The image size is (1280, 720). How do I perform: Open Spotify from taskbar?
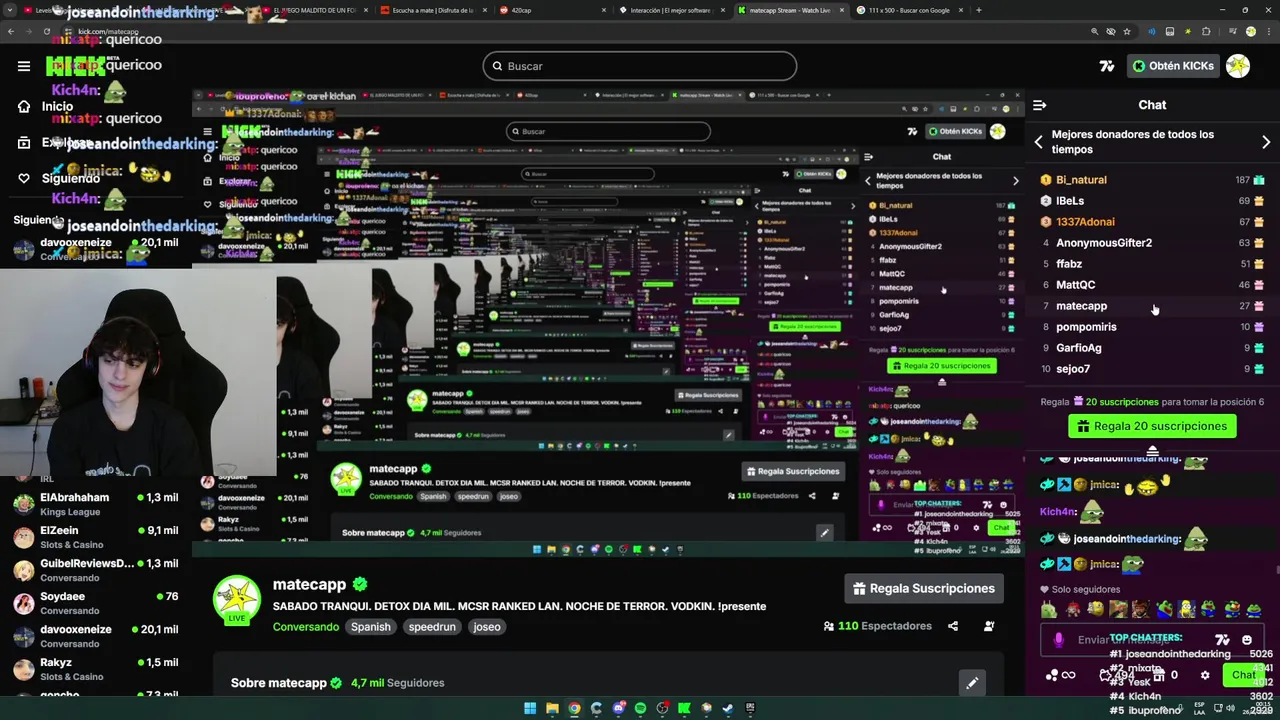pyautogui.click(x=640, y=709)
